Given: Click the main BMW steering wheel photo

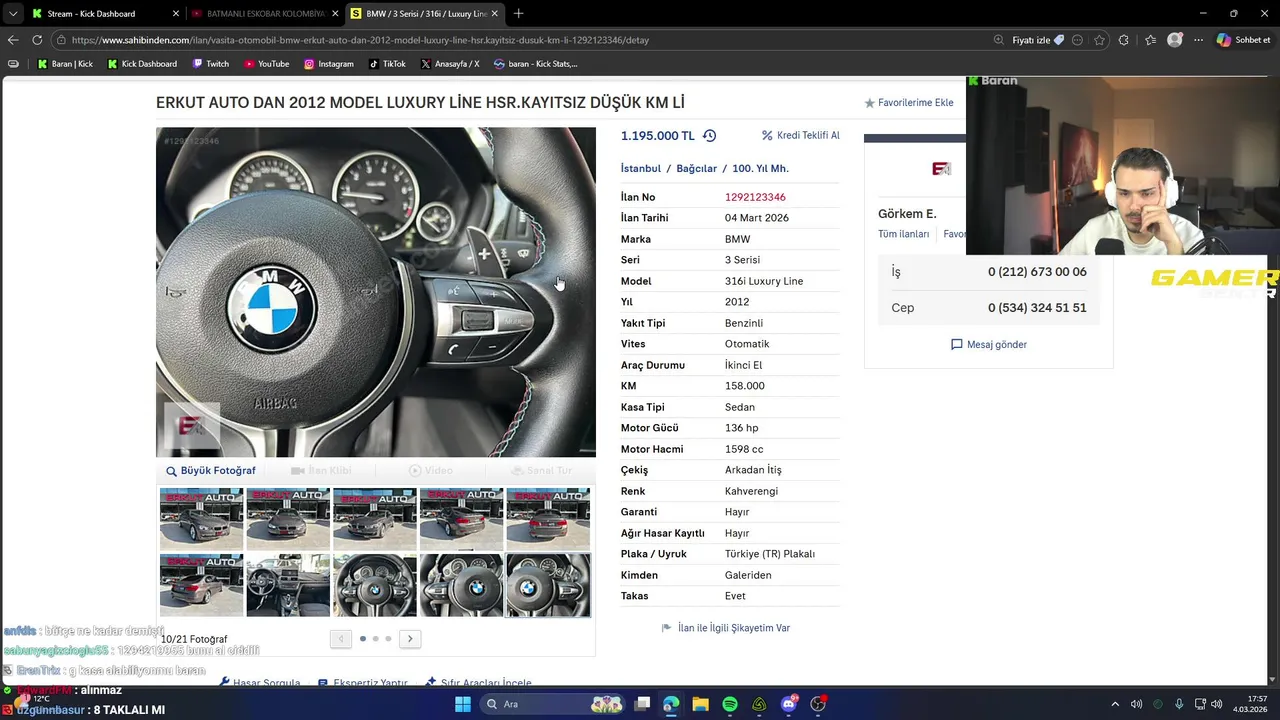Looking at the screenshot, I should tap(376, 292).
